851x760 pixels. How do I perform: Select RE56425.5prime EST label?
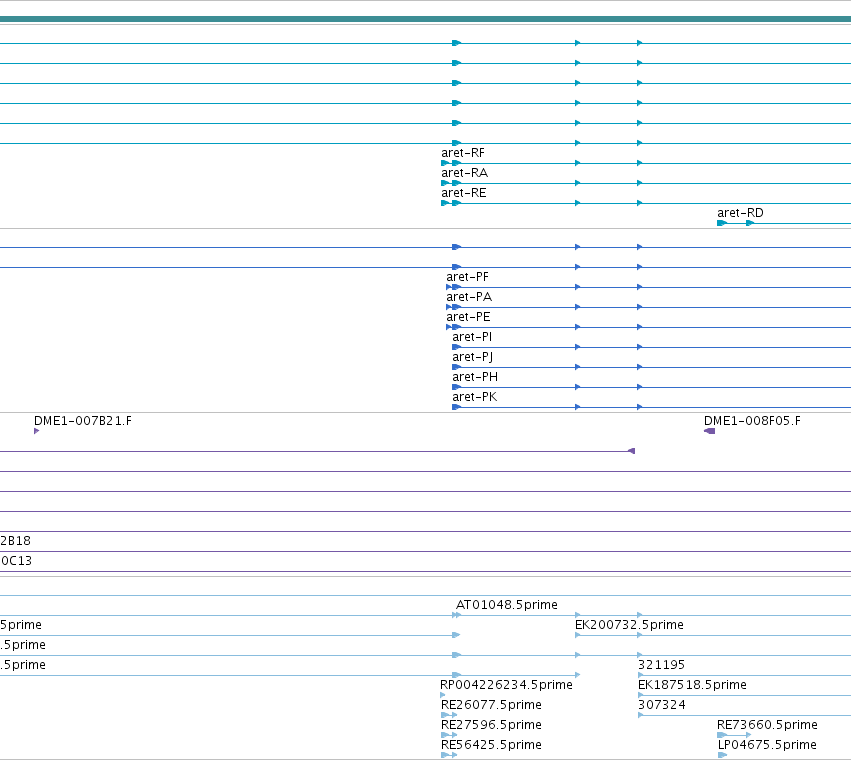click(491, 745)
